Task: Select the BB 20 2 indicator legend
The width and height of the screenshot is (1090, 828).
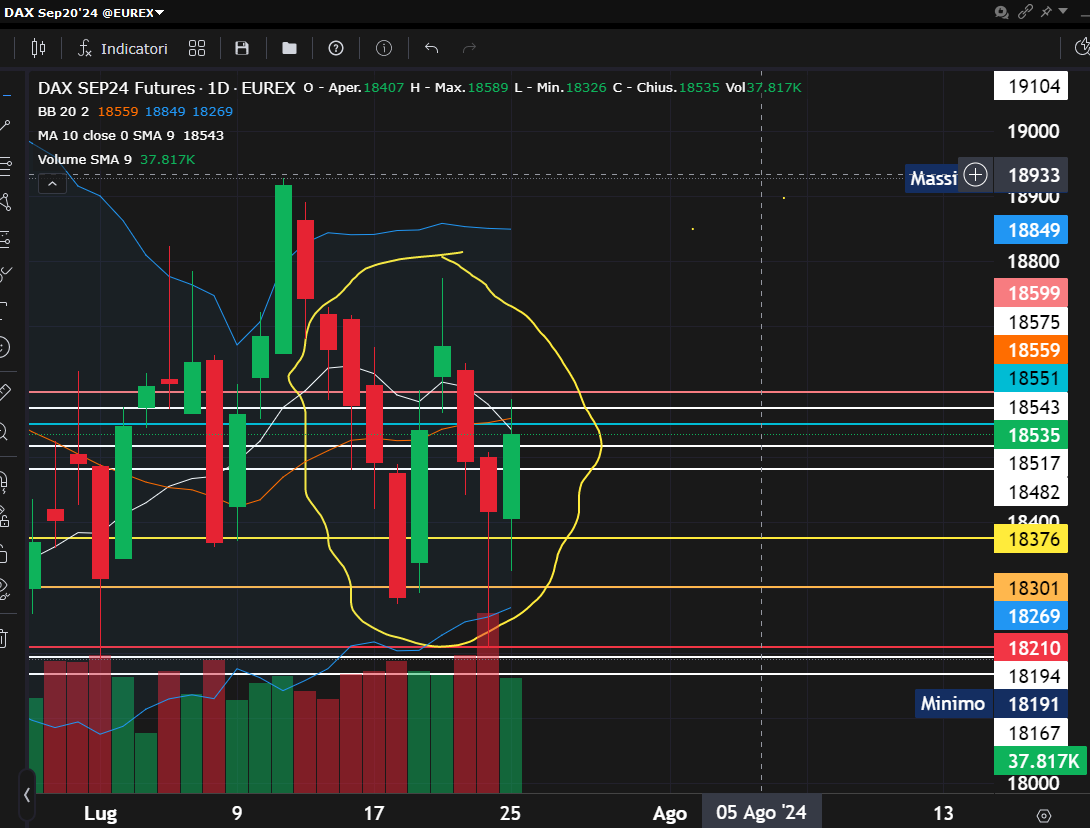Action: (x=62, y=111)
